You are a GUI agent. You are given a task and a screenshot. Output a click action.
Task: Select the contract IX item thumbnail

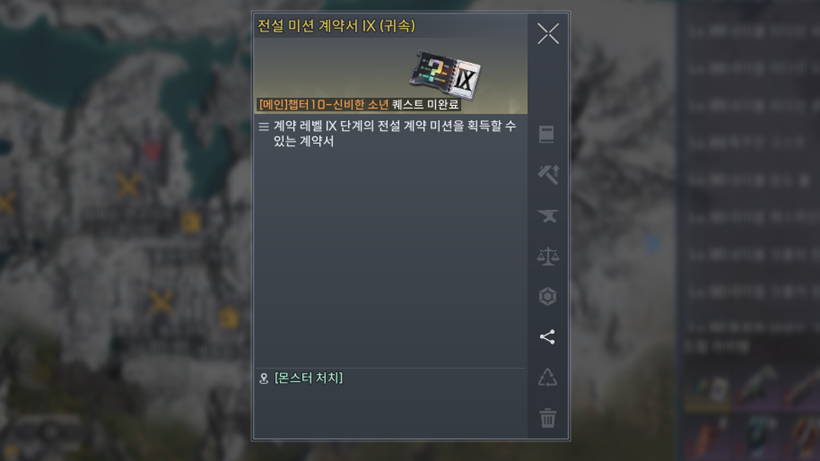point(445,75)
